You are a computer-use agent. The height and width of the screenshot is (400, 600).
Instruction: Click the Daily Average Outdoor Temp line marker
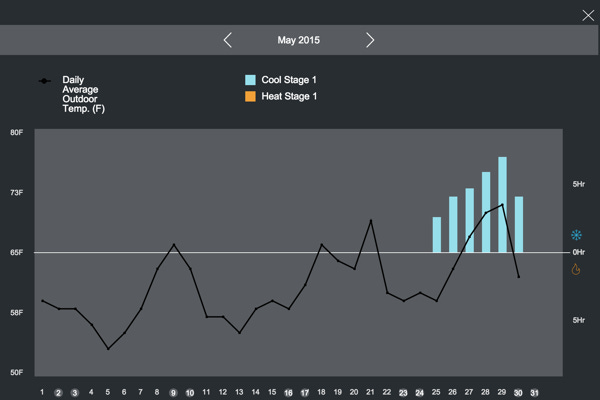click(x=44, y=81)
